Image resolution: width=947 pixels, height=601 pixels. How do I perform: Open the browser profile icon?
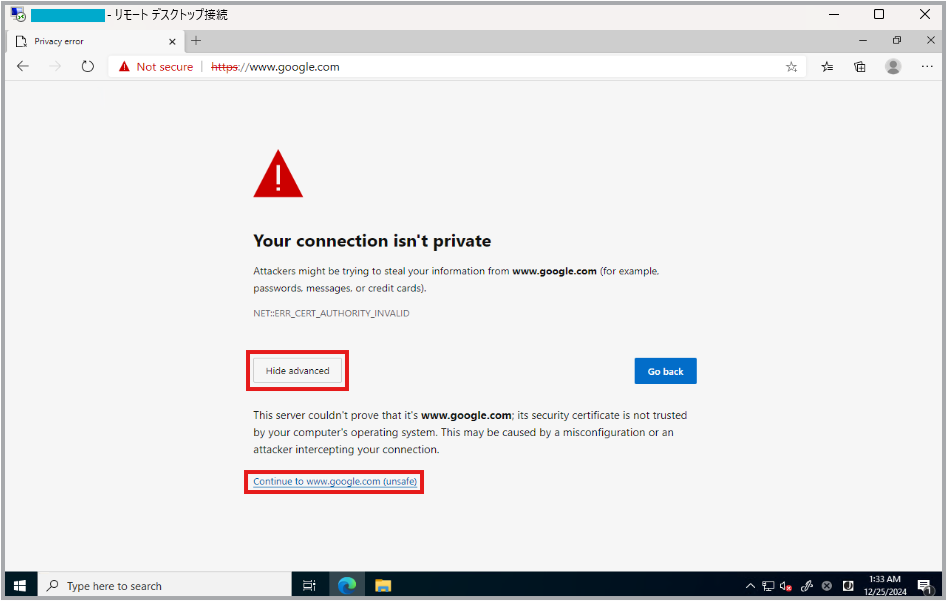(892, 66)
